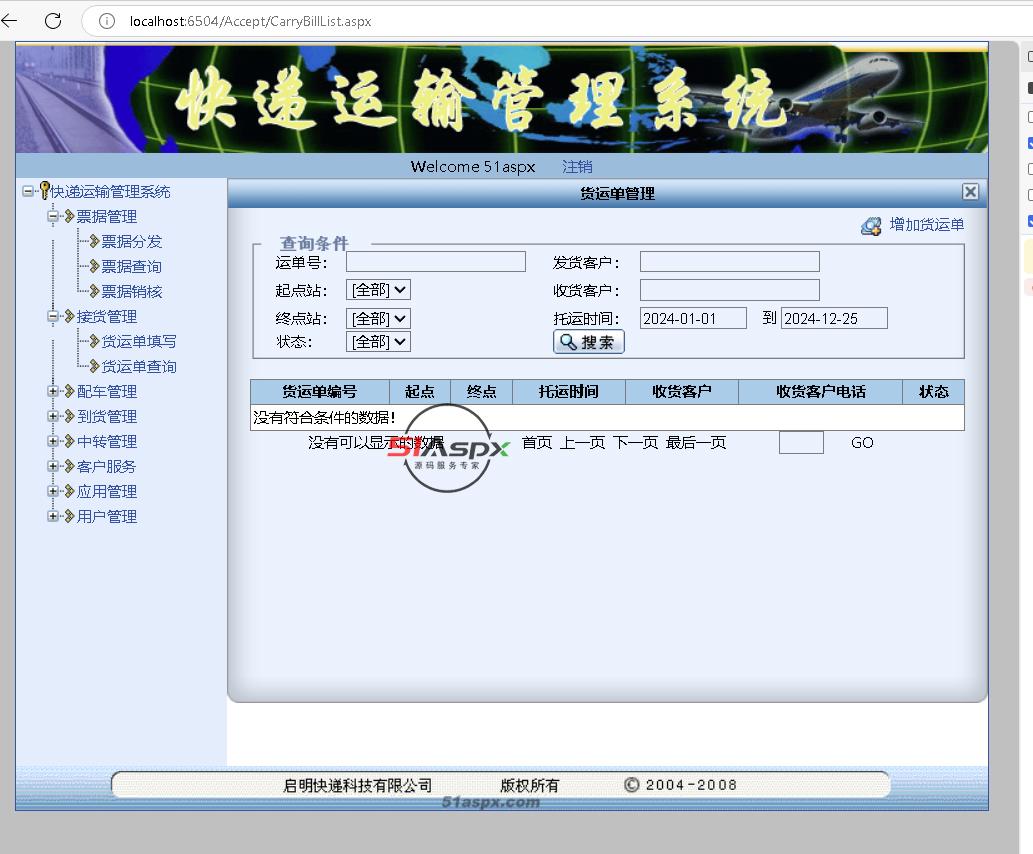Image resolution: width=1033 pixels, height=854 pixels.
Task: Click arrow icon beside 配车管理
Action: point(69,391)
